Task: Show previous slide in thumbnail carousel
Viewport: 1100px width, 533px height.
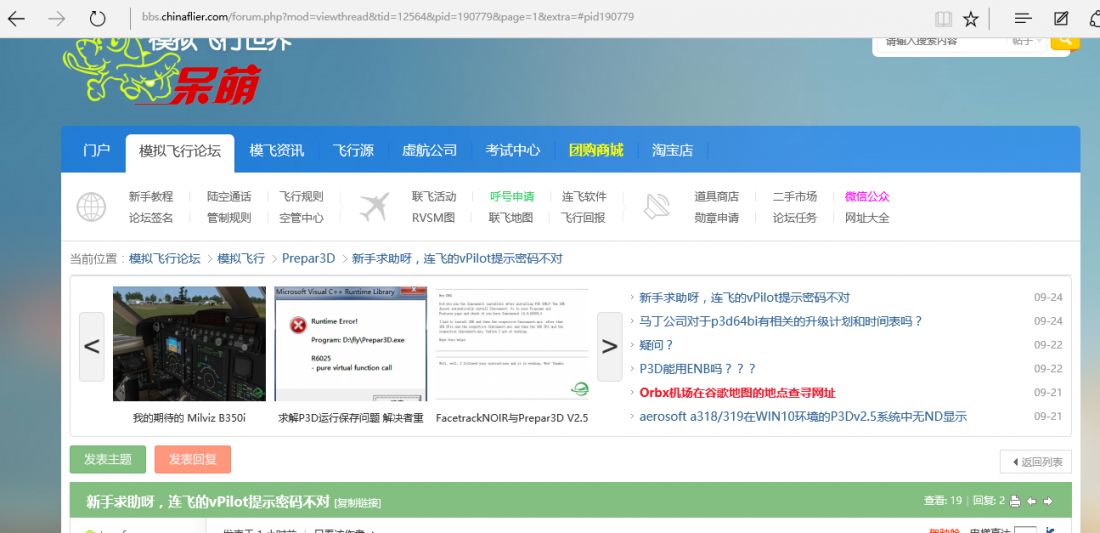Action: click(x=92, y=346)
